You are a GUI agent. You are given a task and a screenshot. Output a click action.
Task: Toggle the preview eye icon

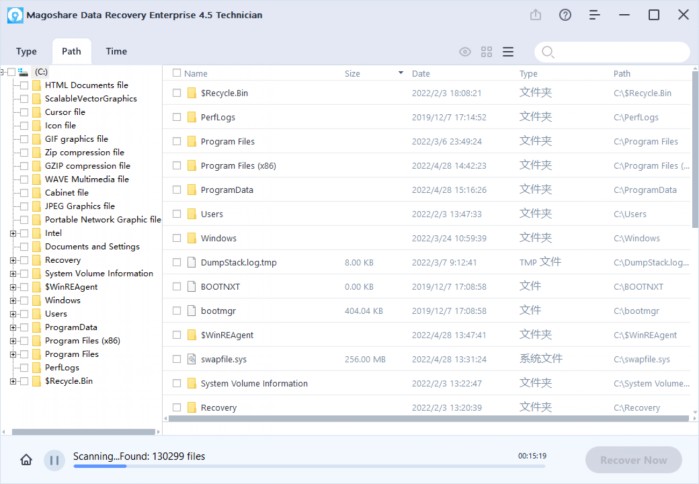point(465,52)
